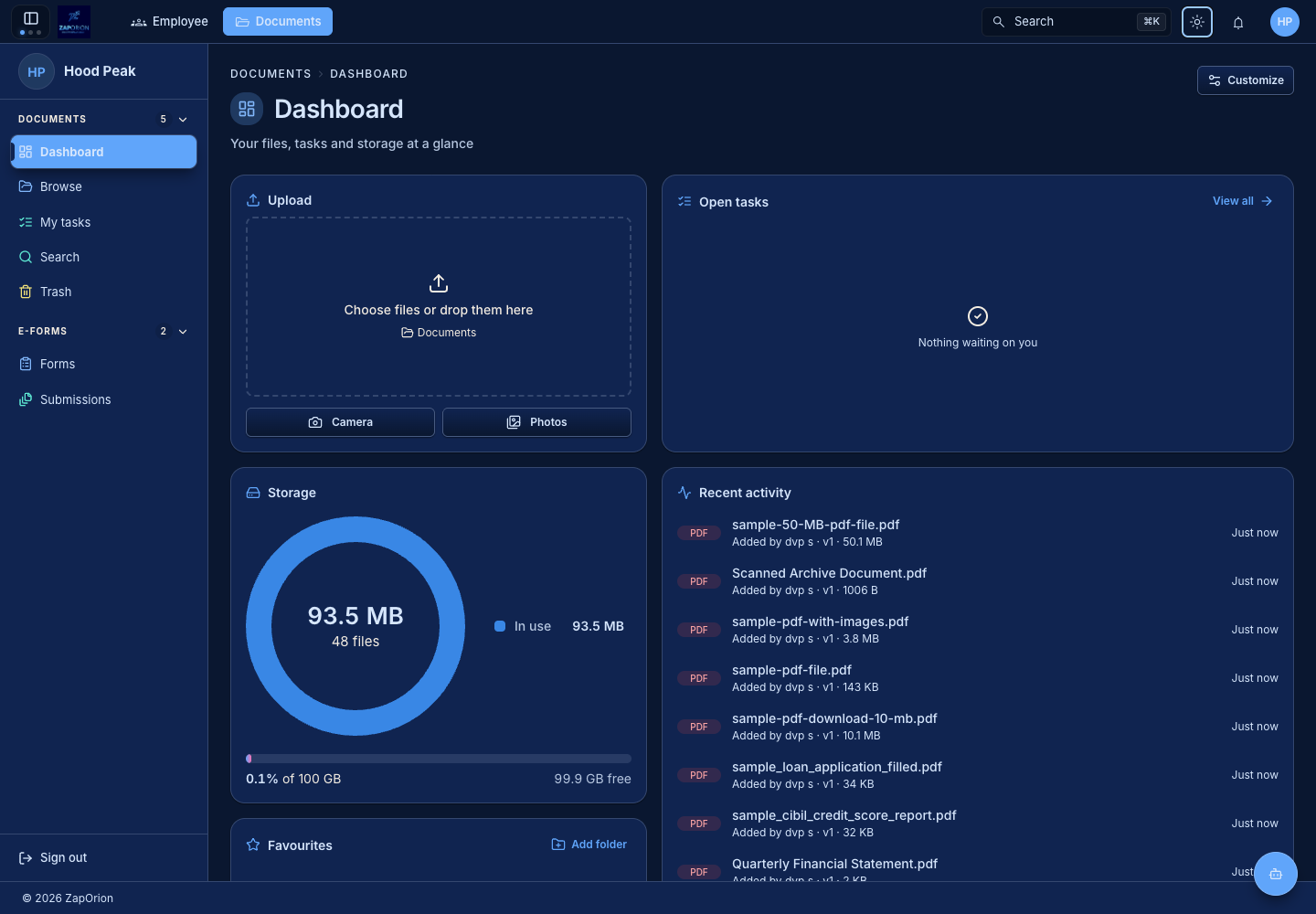Switch the light/dark theme

coord(1197,22)
